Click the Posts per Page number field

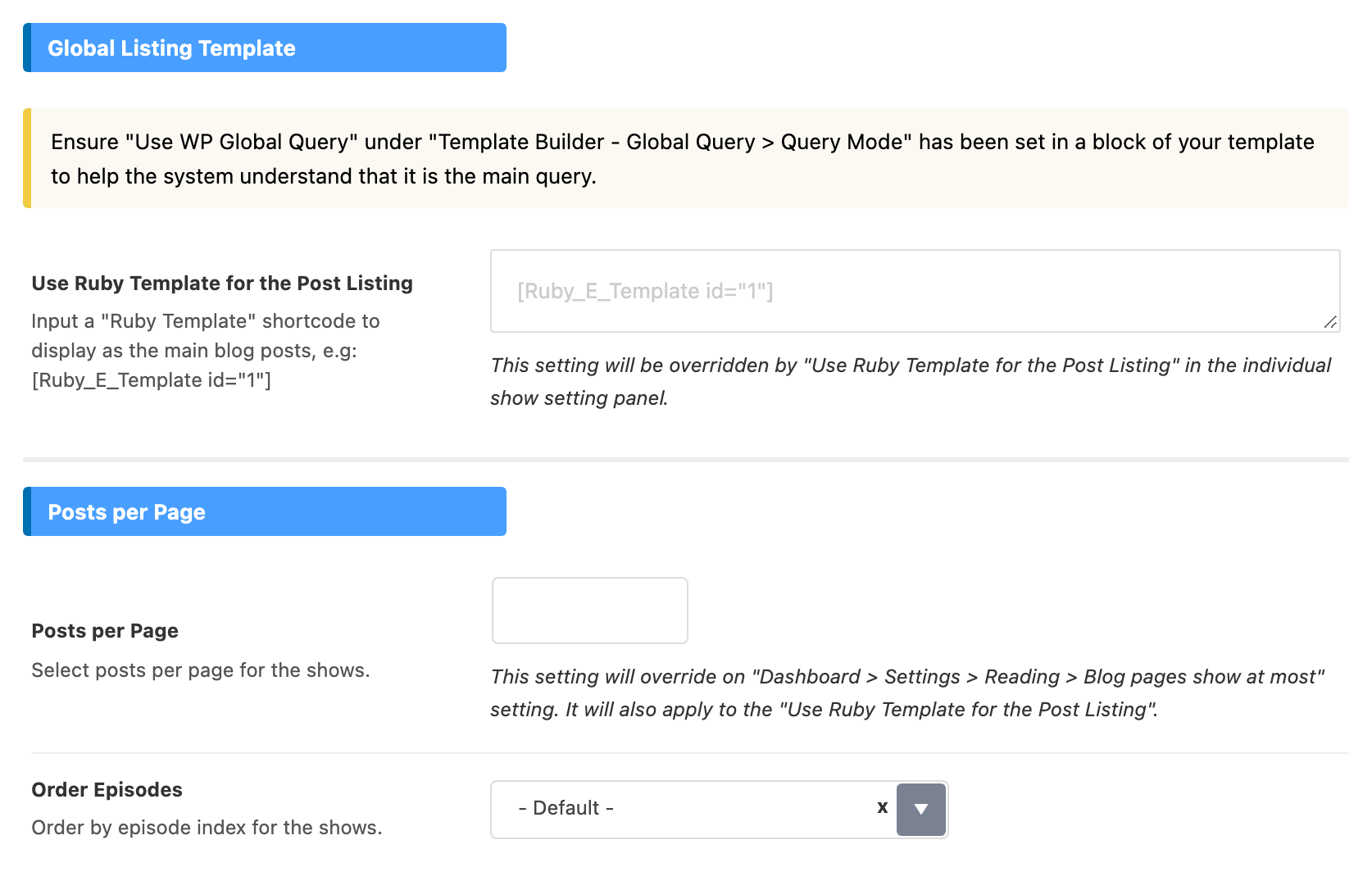pos(589,611)
